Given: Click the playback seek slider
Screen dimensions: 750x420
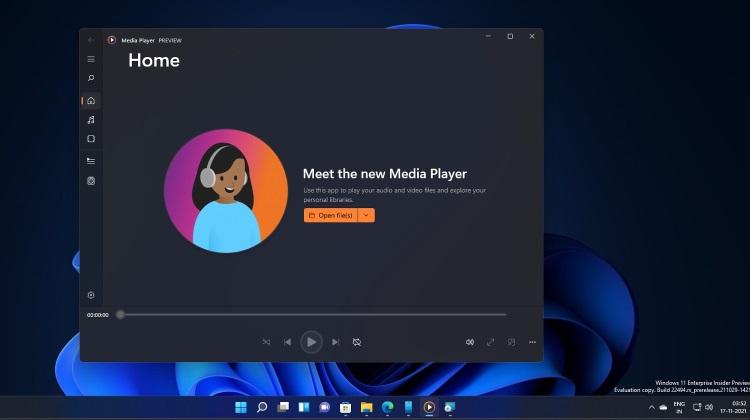Looking at the screenshot, I should [312, 315].
